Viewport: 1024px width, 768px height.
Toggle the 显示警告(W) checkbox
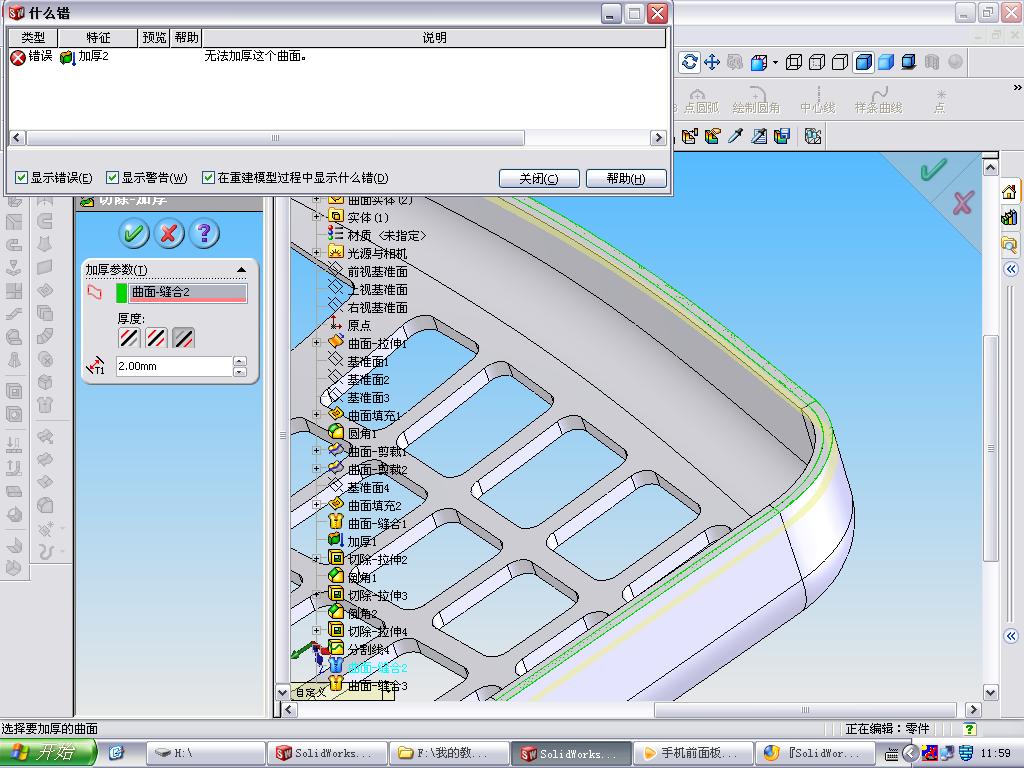(112, 178)
